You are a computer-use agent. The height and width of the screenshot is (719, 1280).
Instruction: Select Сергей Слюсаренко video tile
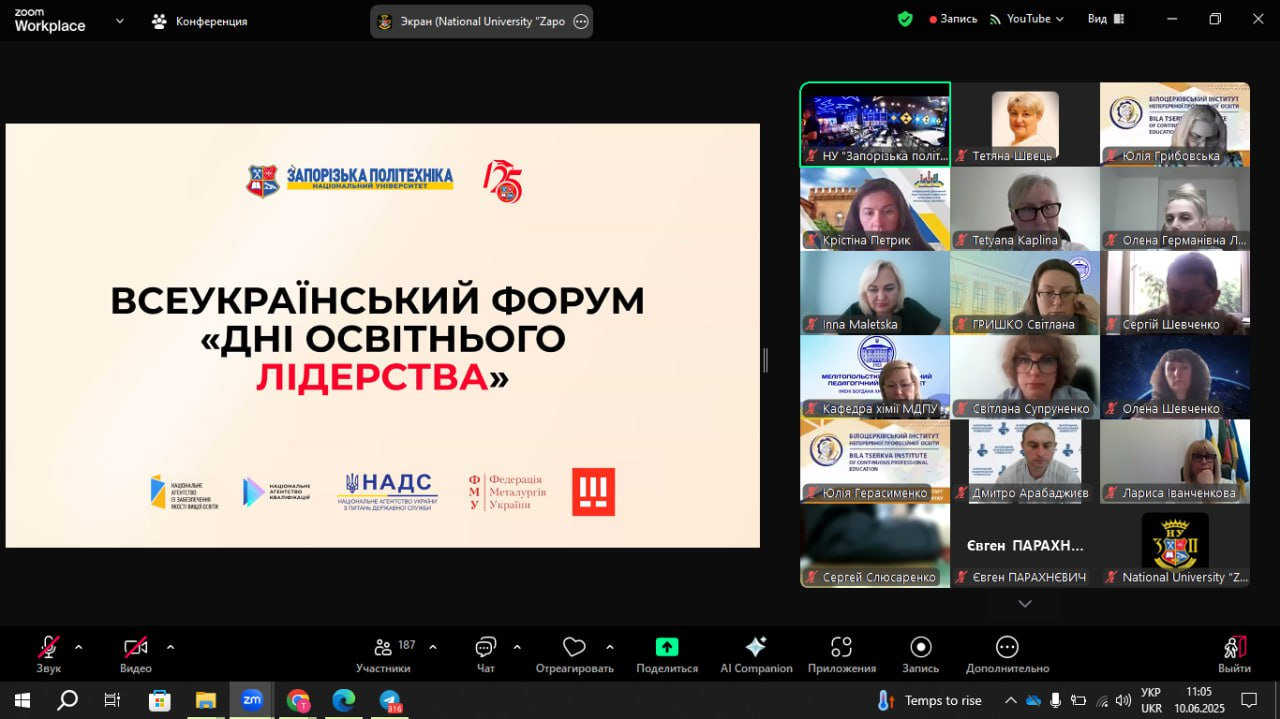click(875, 544)
